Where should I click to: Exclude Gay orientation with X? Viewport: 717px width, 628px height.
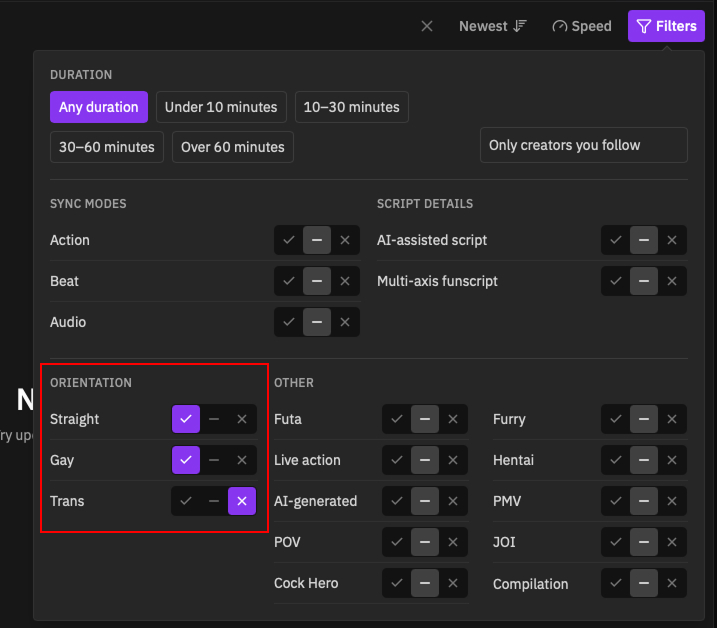(x=242, y=460)
